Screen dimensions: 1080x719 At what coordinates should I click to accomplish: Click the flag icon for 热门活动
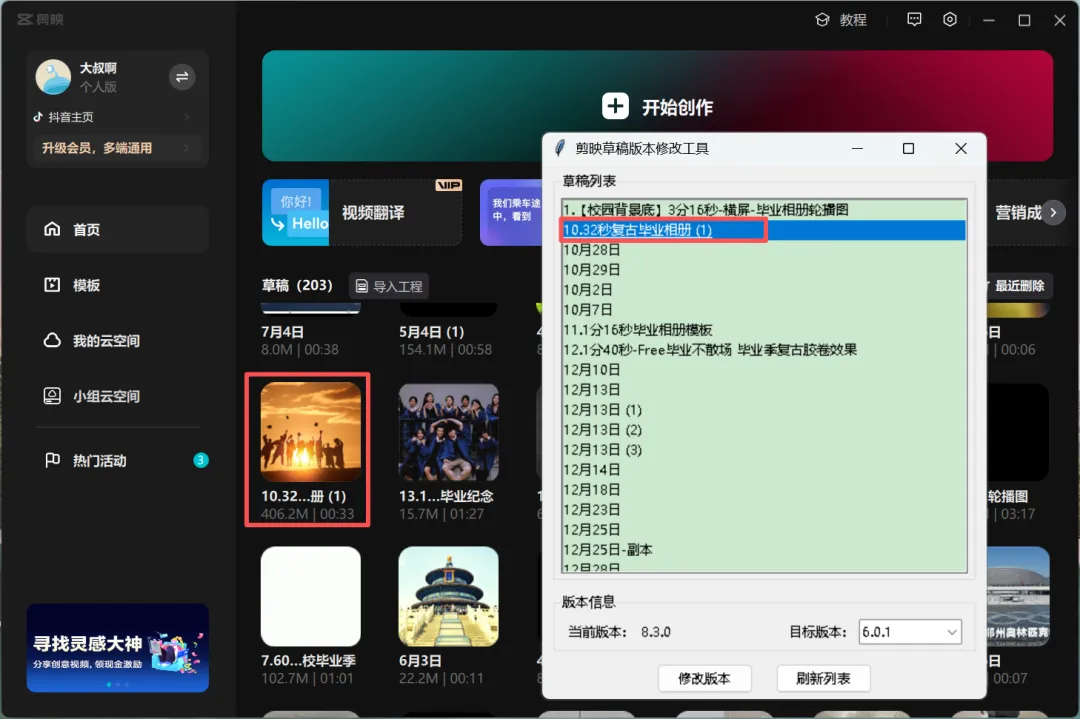pyautogui.click(x=52, y=460)
